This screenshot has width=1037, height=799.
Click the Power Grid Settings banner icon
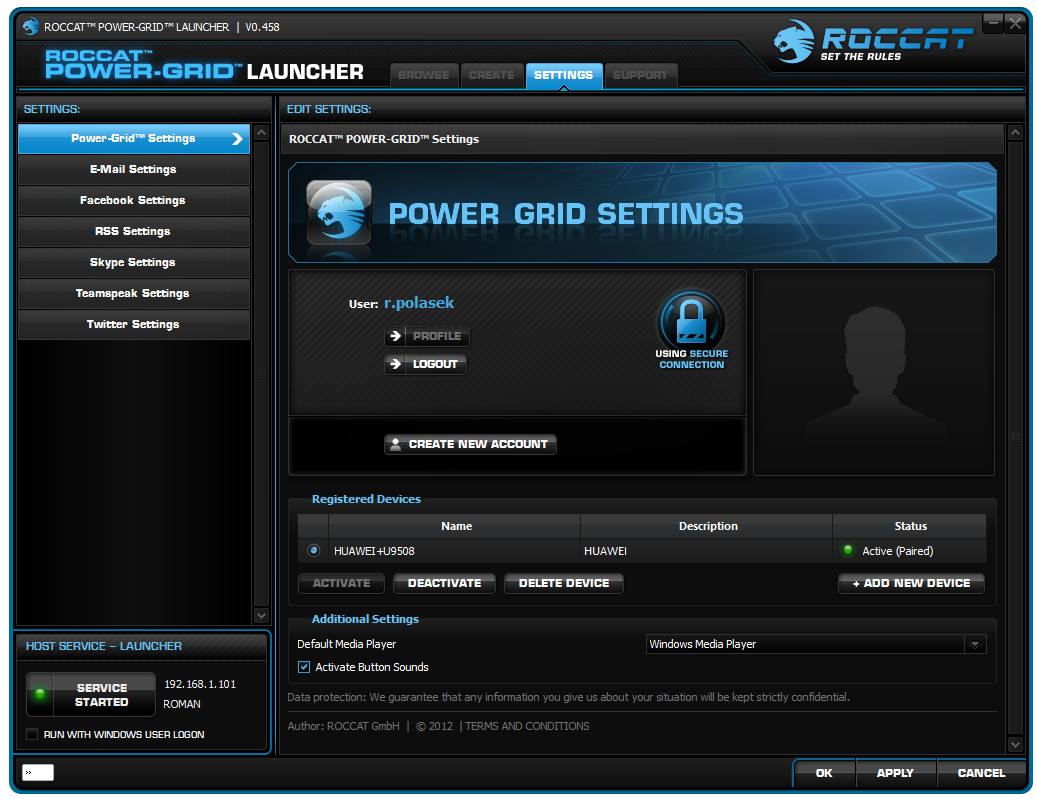pos(339,213)
